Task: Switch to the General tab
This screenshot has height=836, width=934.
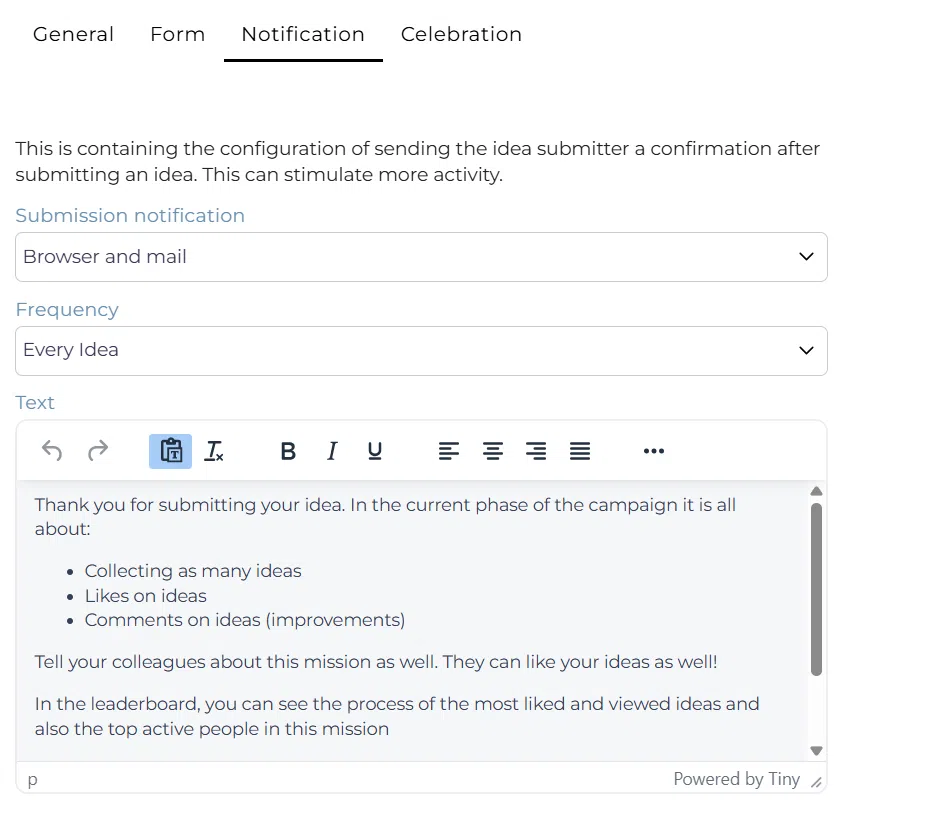Action: (x=73, y=35)
